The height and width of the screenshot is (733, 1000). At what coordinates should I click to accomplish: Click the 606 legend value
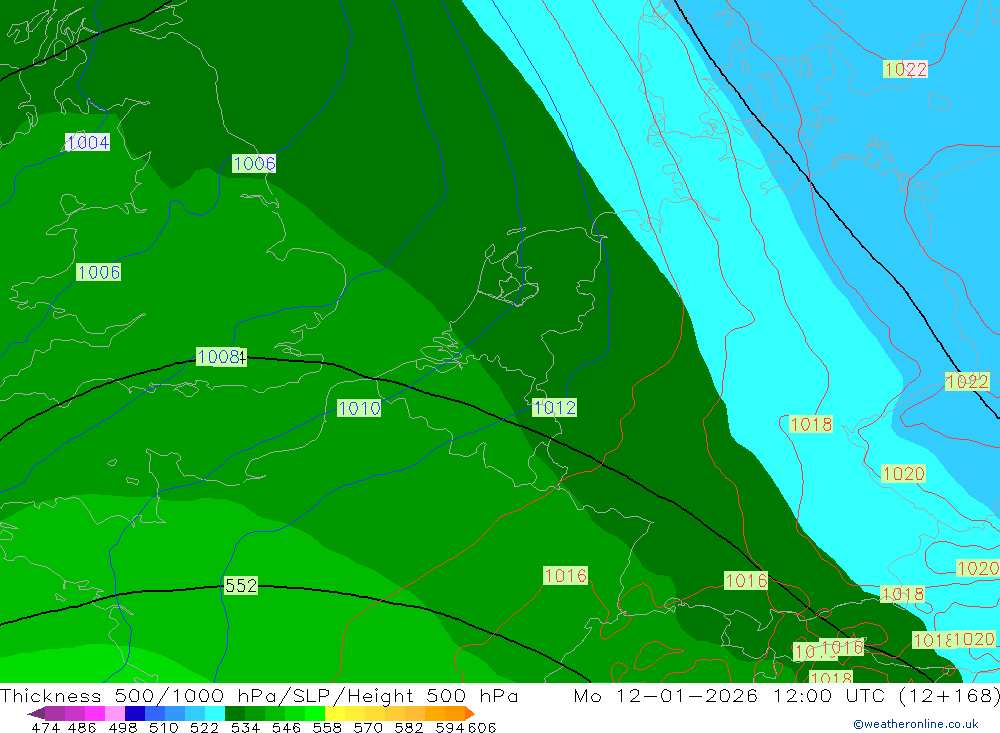pos(482,728)
